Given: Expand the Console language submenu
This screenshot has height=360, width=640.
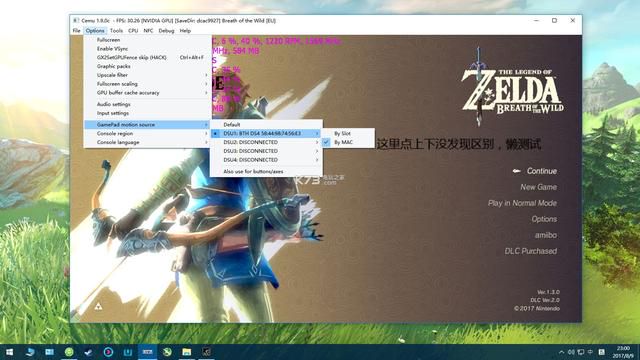Looking at the screenshot, I should (x=147, y=142).
